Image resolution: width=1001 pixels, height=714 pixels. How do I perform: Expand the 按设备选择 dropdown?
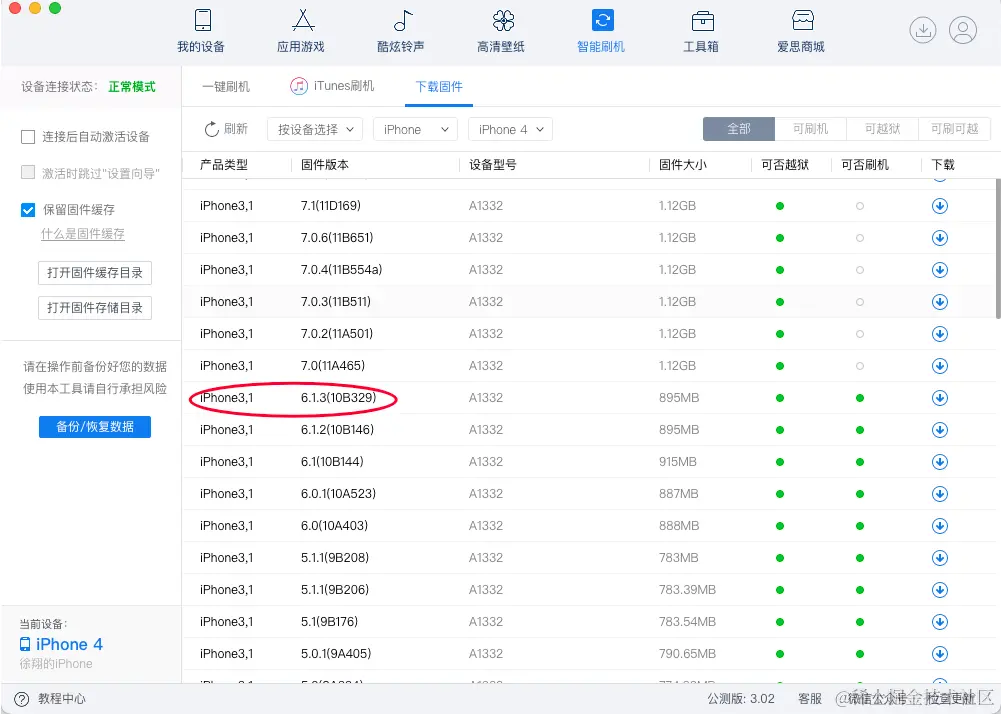coord(315,129)
